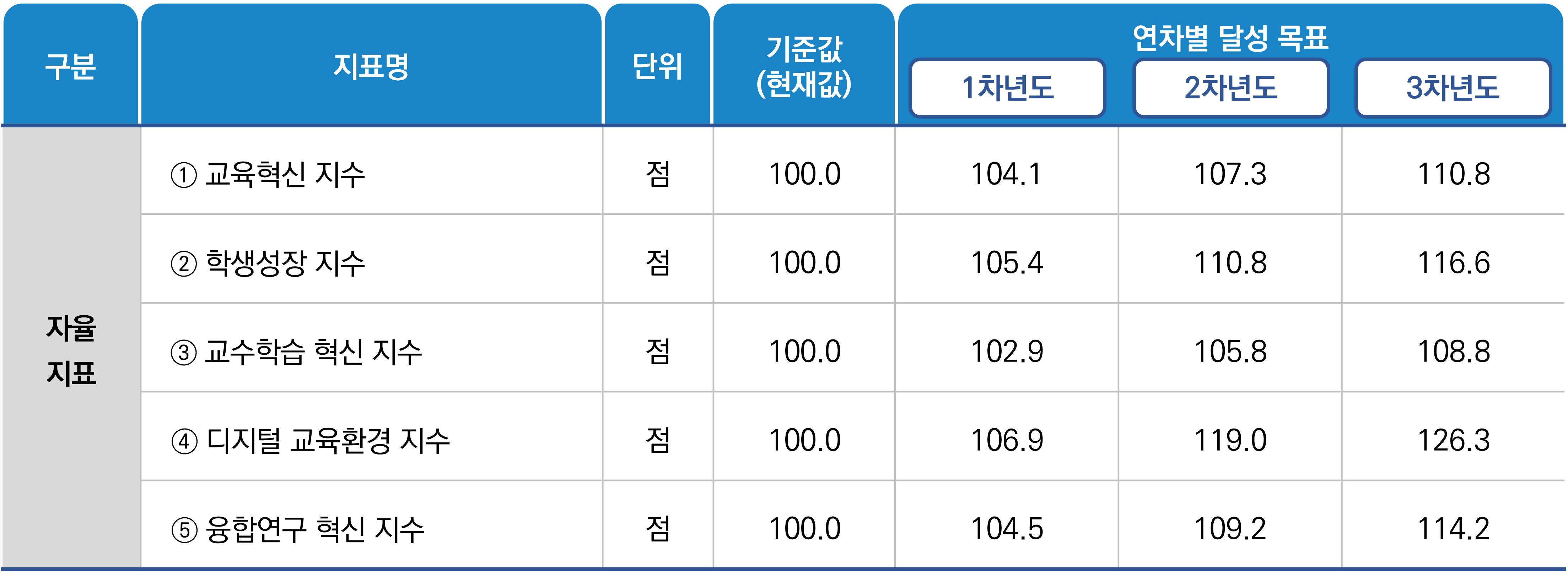Click the 자율 지표 category cell
1568x572 pixels.
click(71, 350)
